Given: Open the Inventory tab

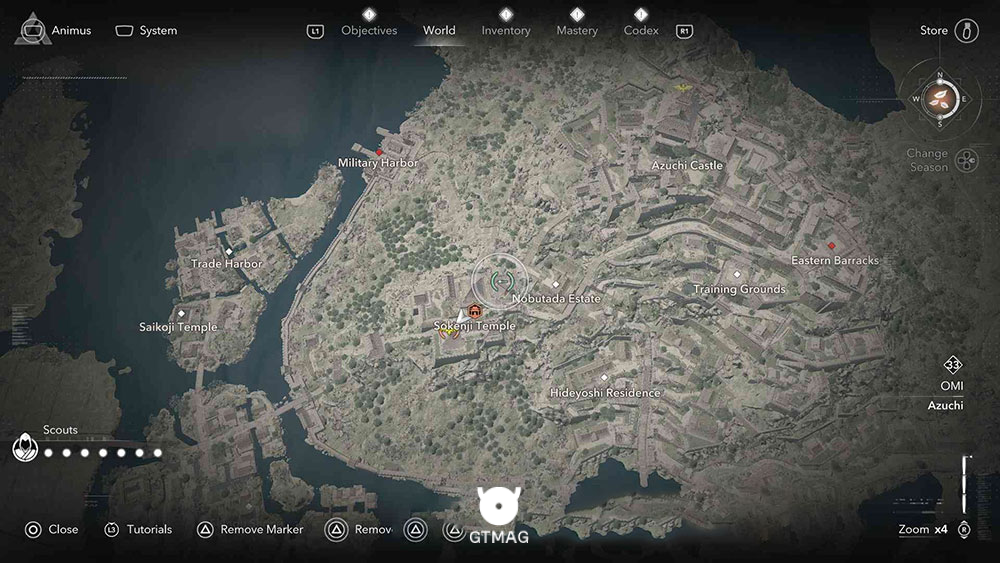Looking at the screenshot, I should click(506, 30).
